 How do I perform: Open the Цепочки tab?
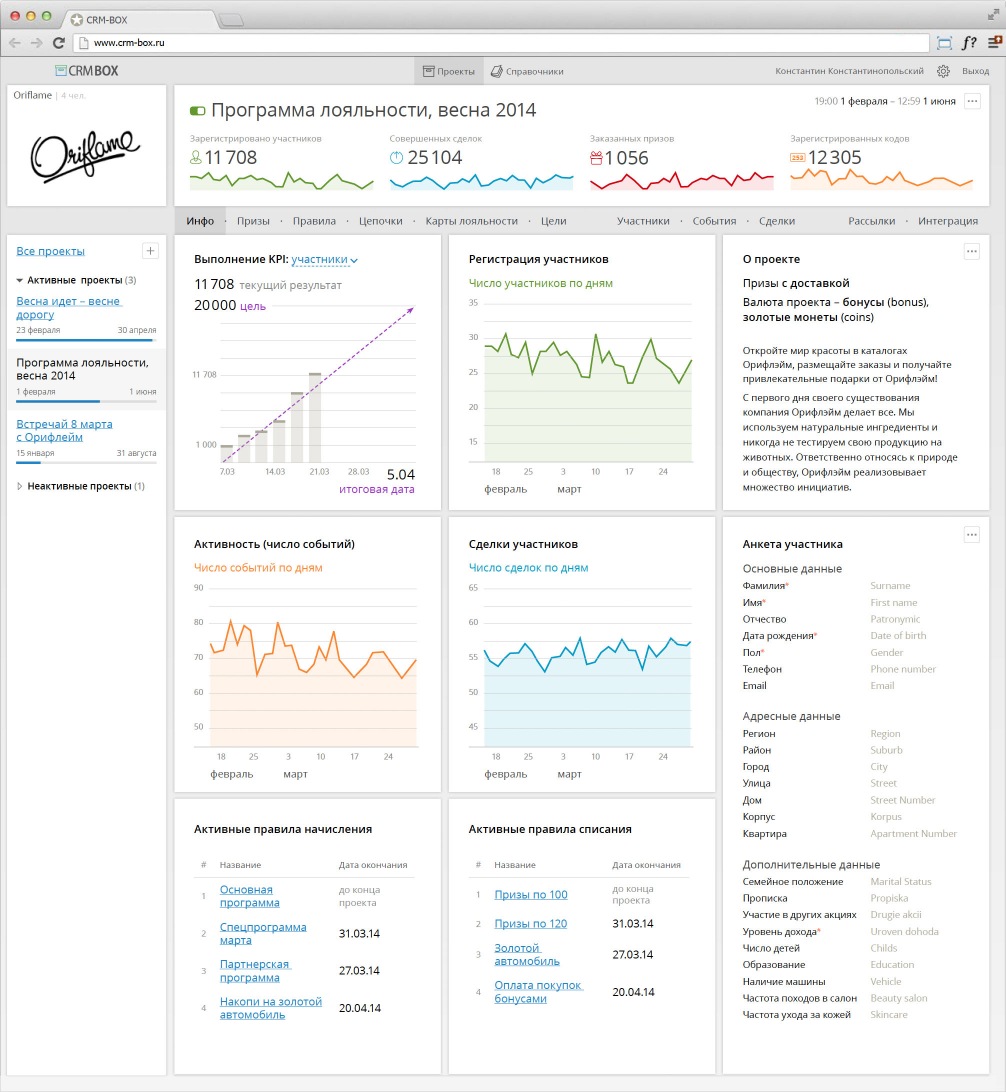point(381,221)
